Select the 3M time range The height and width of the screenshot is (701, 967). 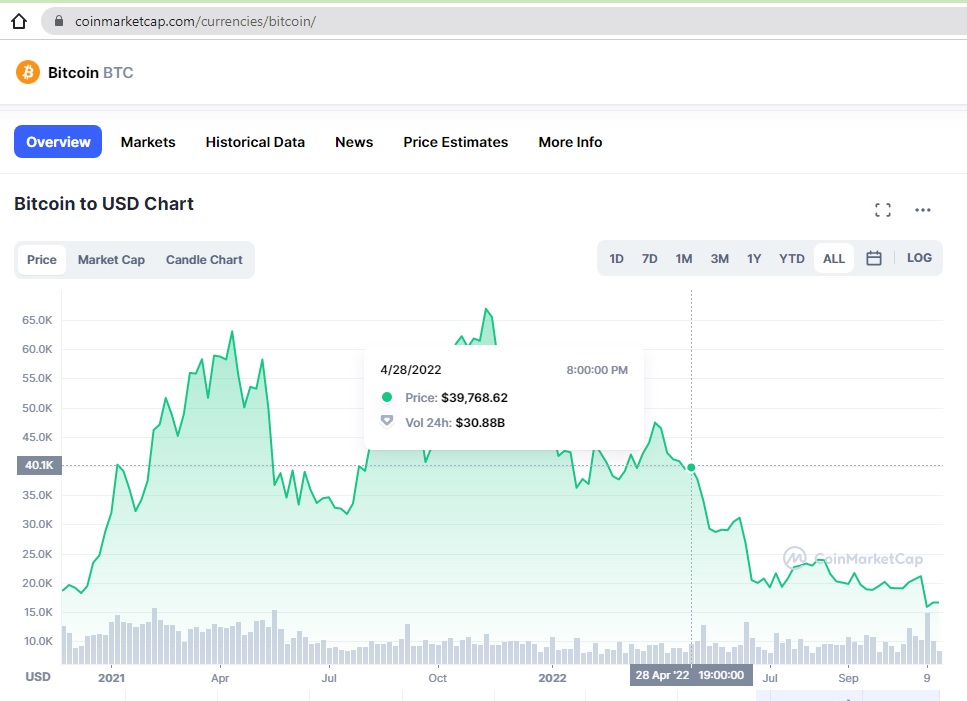pos(719,258)
